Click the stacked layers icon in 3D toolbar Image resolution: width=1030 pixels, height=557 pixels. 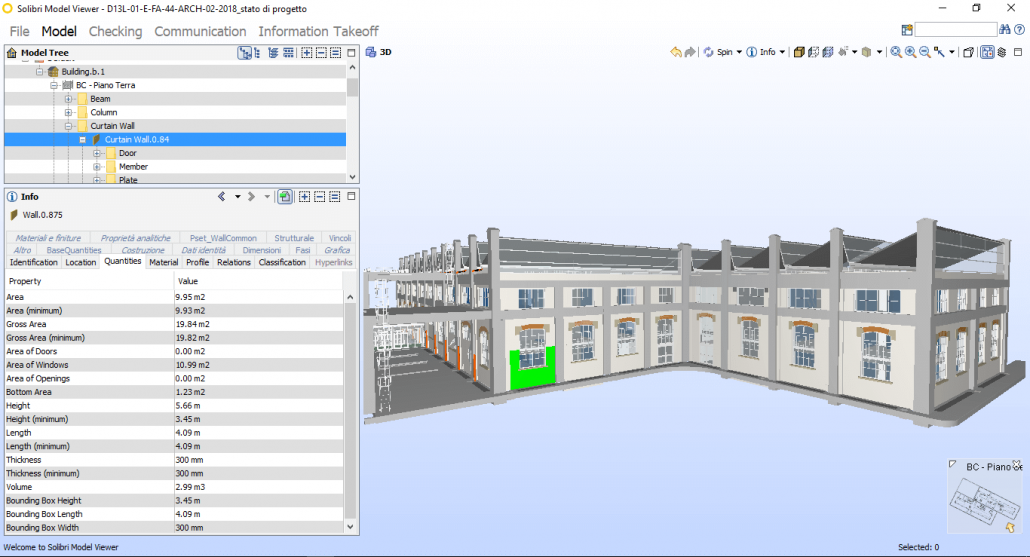pyautogui.click(x=1002, y=52)
